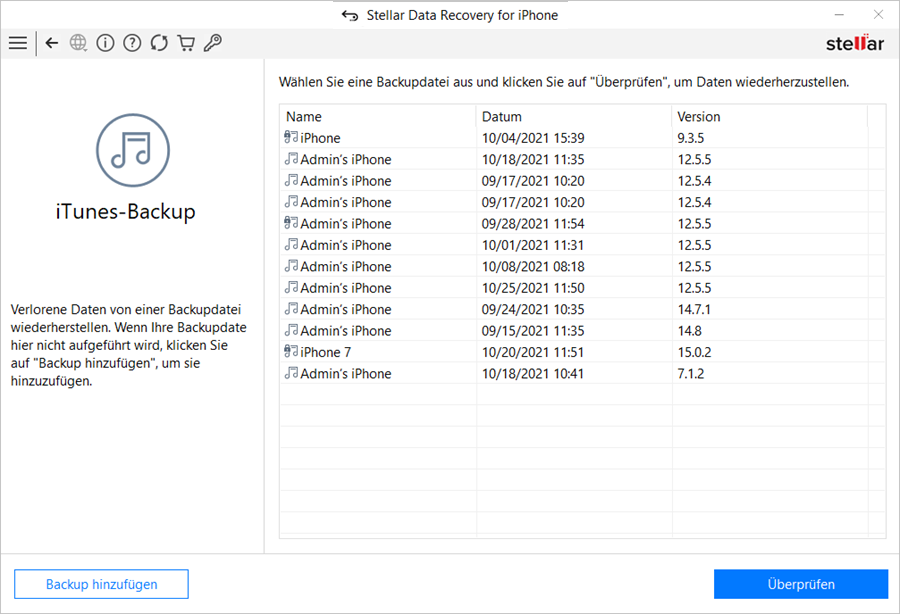Click the Backup hinzufügen button
Viewport: 900px width, 614px height.
(x=102, y=584)
